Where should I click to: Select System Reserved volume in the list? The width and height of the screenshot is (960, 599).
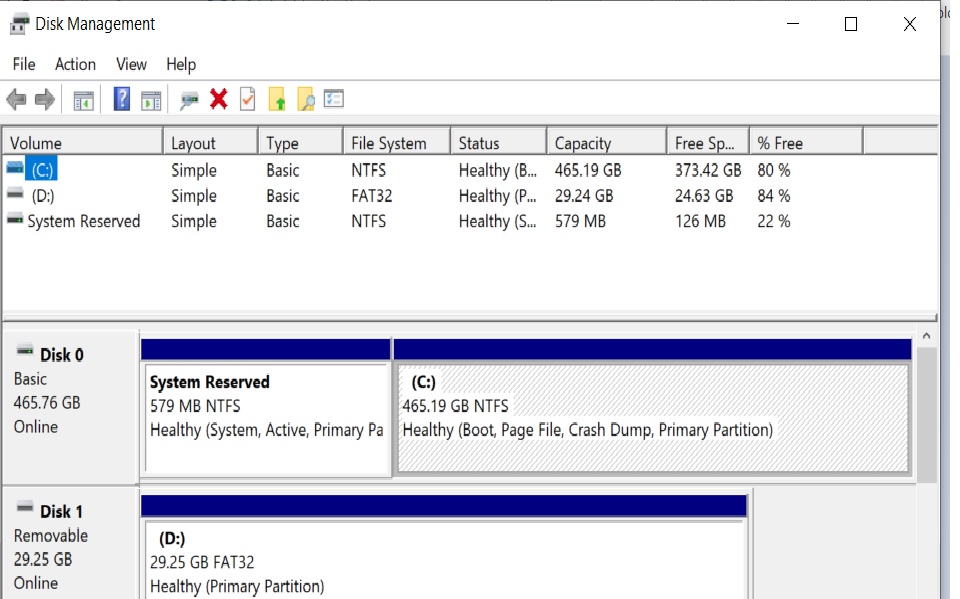(83, 221)
